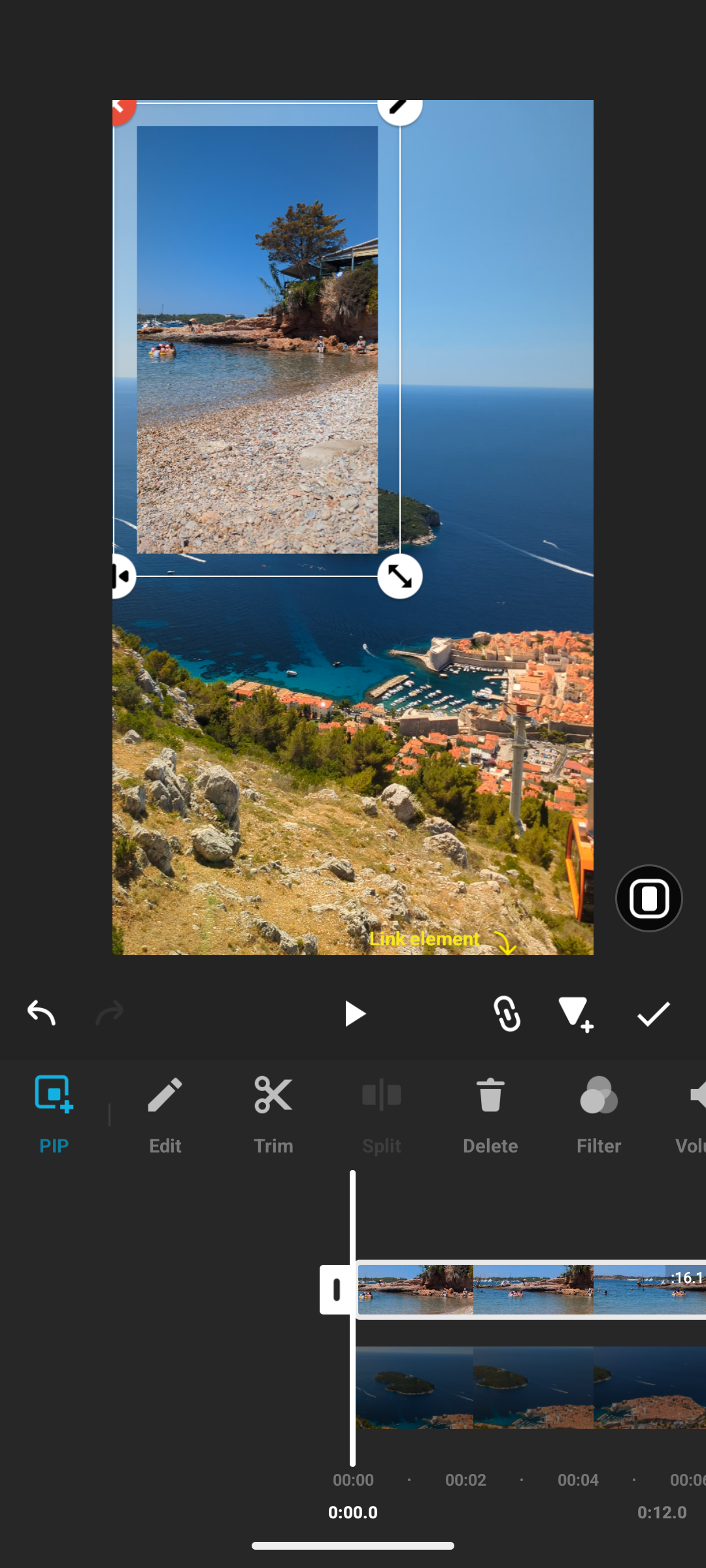
Task: Open the Edit tool
Action: [165, 1115]
